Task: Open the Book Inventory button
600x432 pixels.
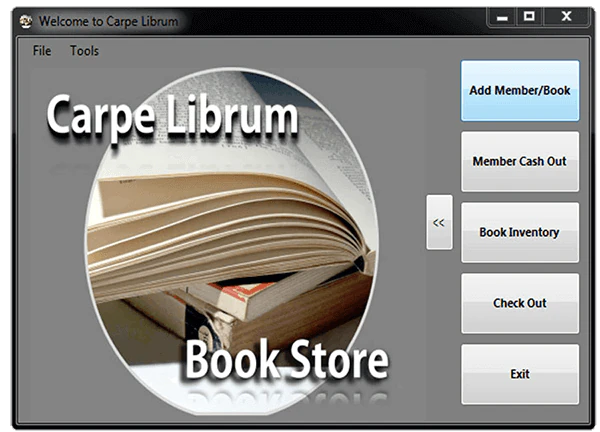Action: [520, 232]
